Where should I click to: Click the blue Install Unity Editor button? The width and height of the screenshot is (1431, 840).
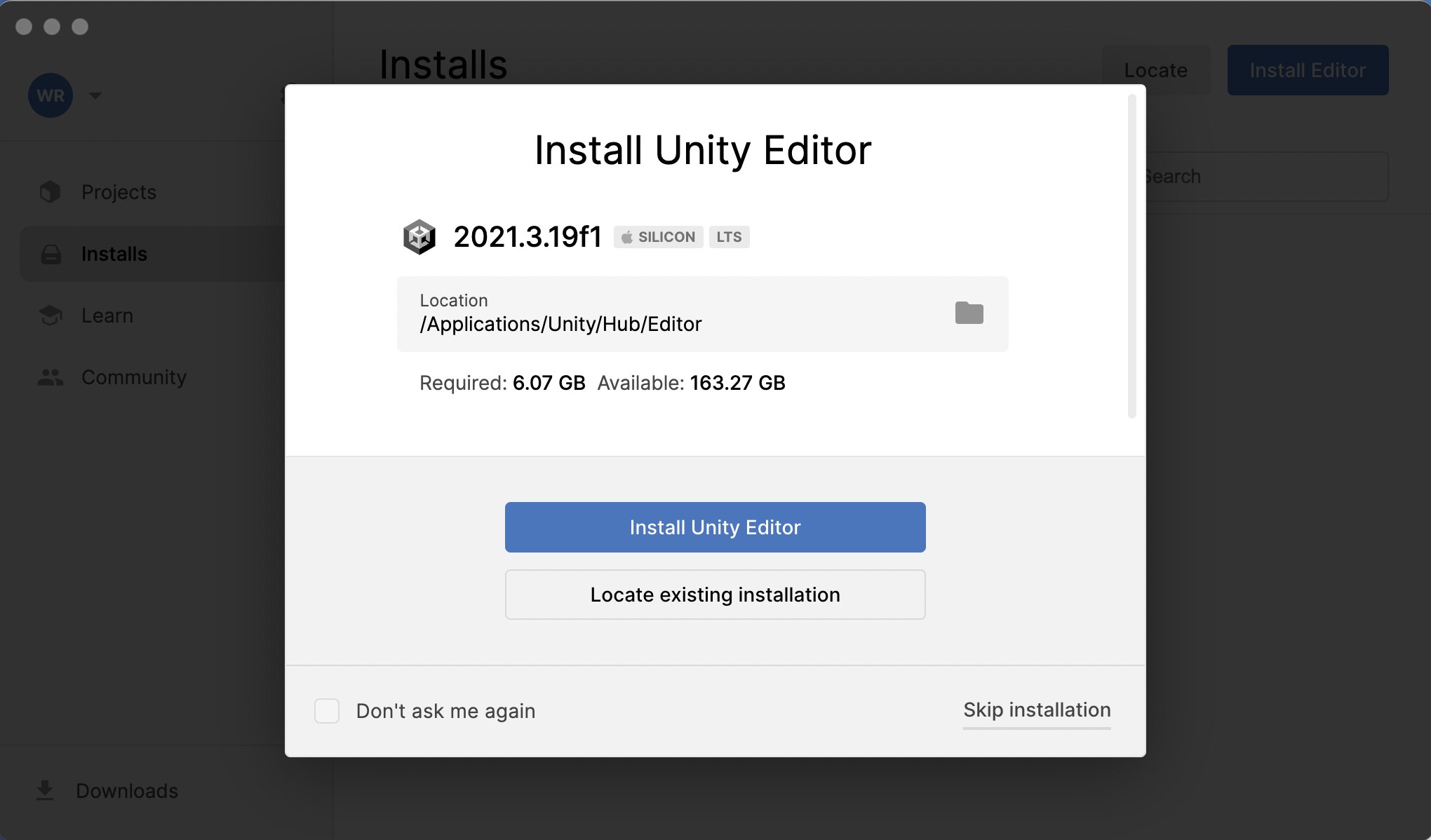[715, 527]
